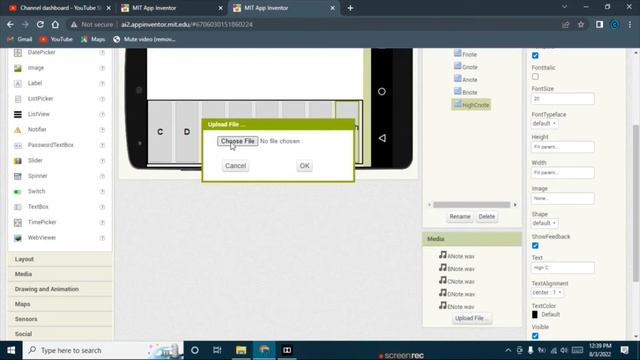
Task: Select Switch component icon
Action: click(18, 191)
